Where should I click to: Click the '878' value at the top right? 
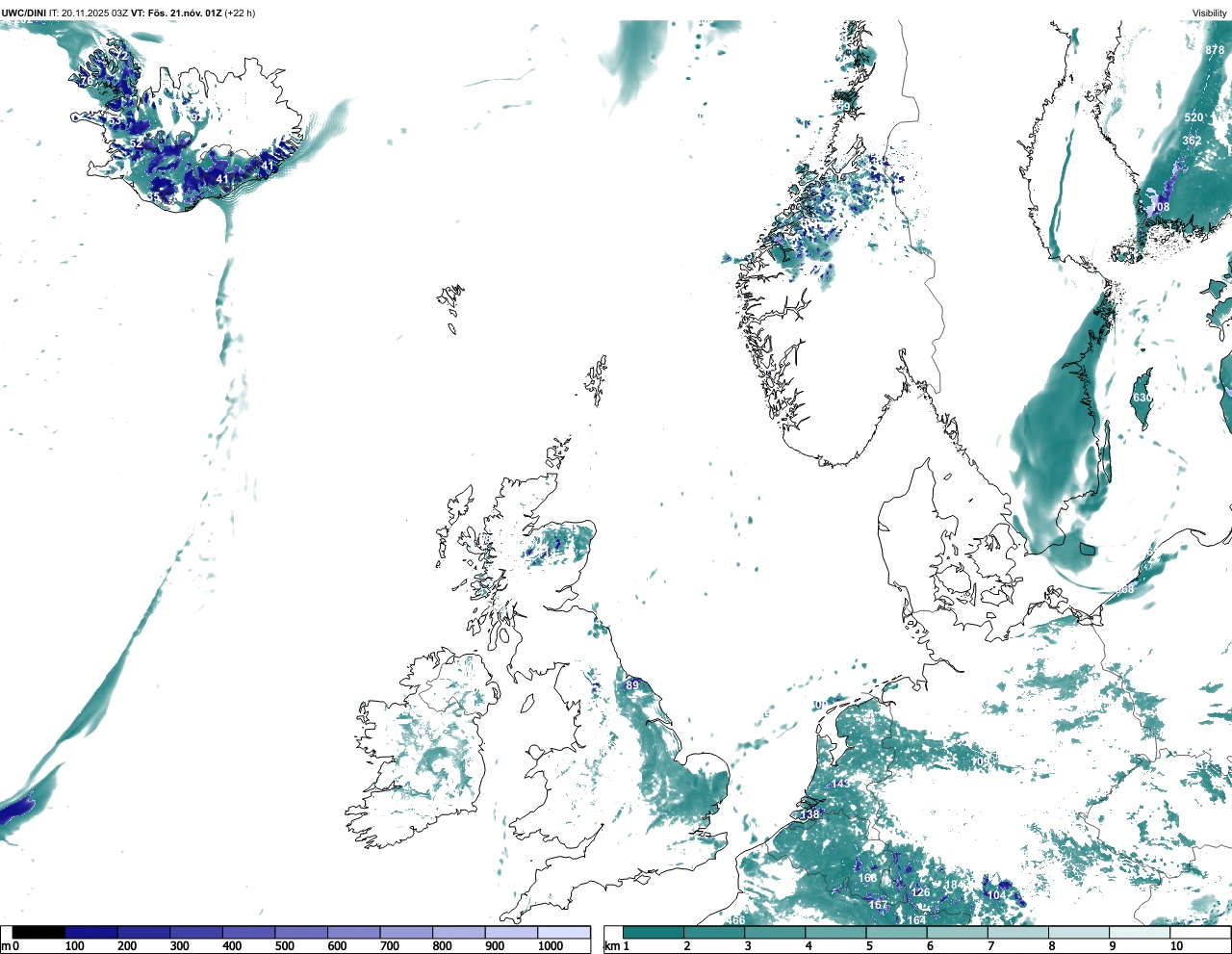1215,50
